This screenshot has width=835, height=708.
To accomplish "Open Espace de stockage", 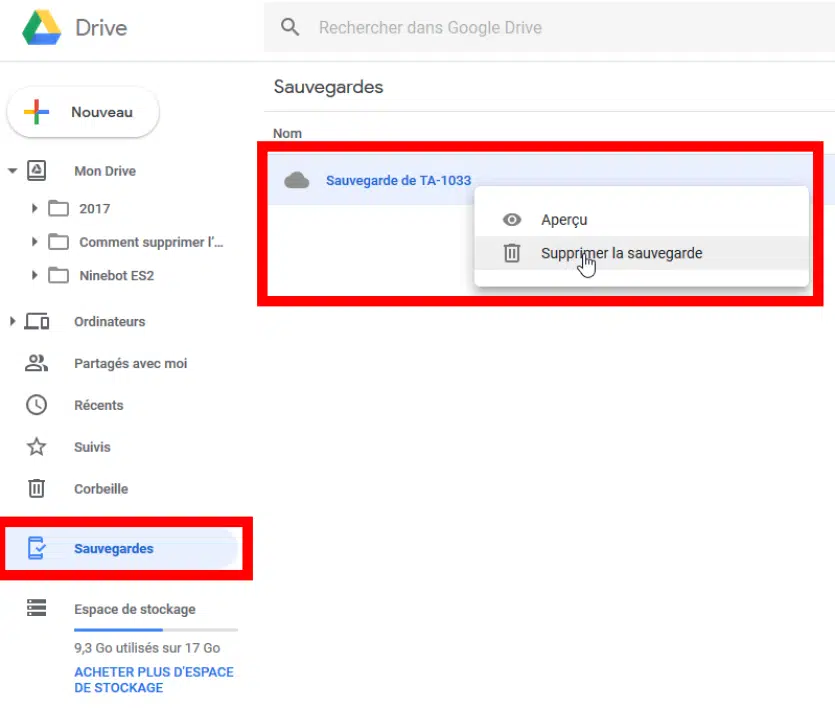I will [x=135, y=609].
